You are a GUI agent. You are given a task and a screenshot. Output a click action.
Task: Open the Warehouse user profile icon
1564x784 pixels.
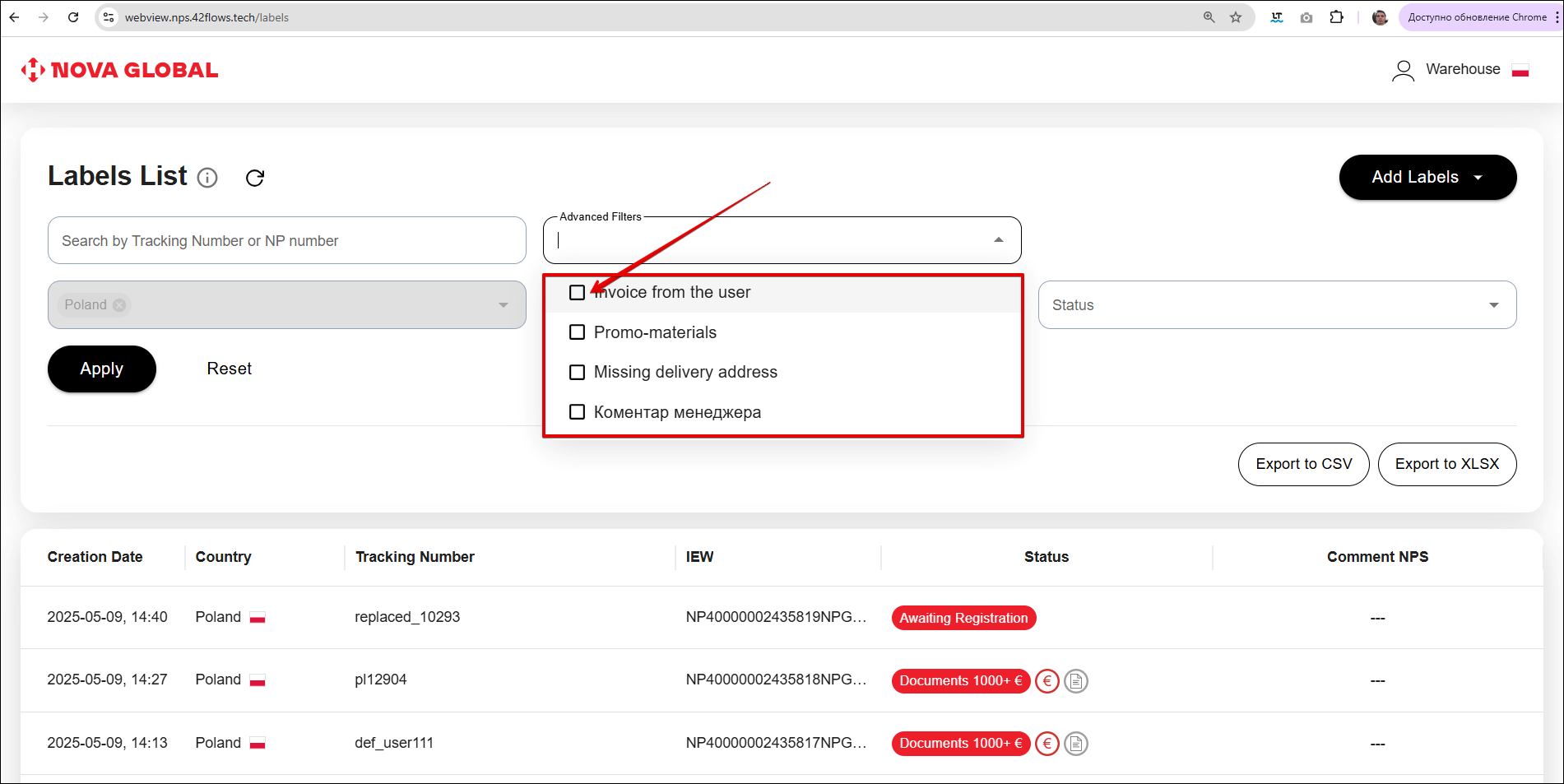coord(1403,71)
